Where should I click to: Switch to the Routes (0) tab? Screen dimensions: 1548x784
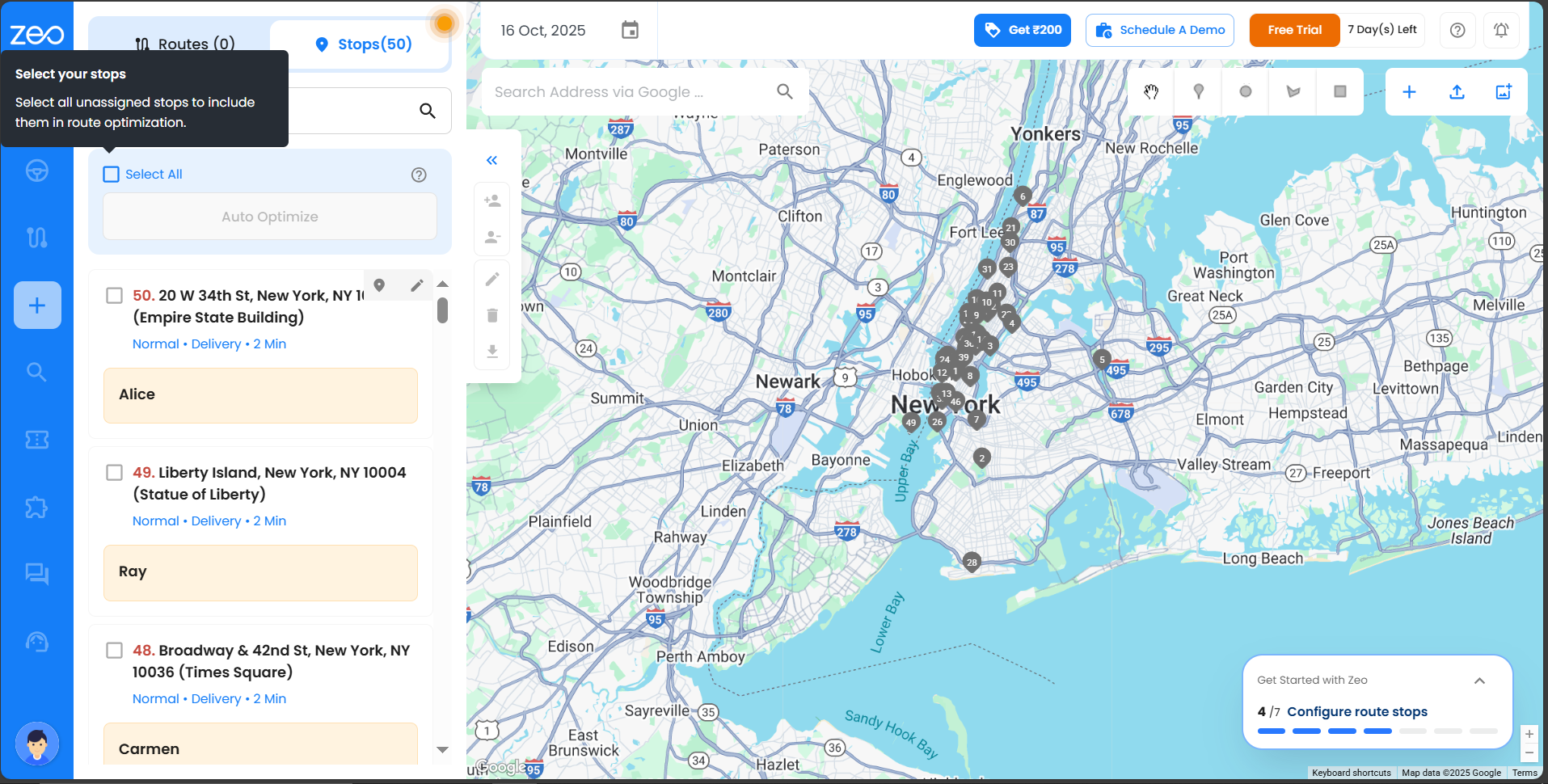185,44
